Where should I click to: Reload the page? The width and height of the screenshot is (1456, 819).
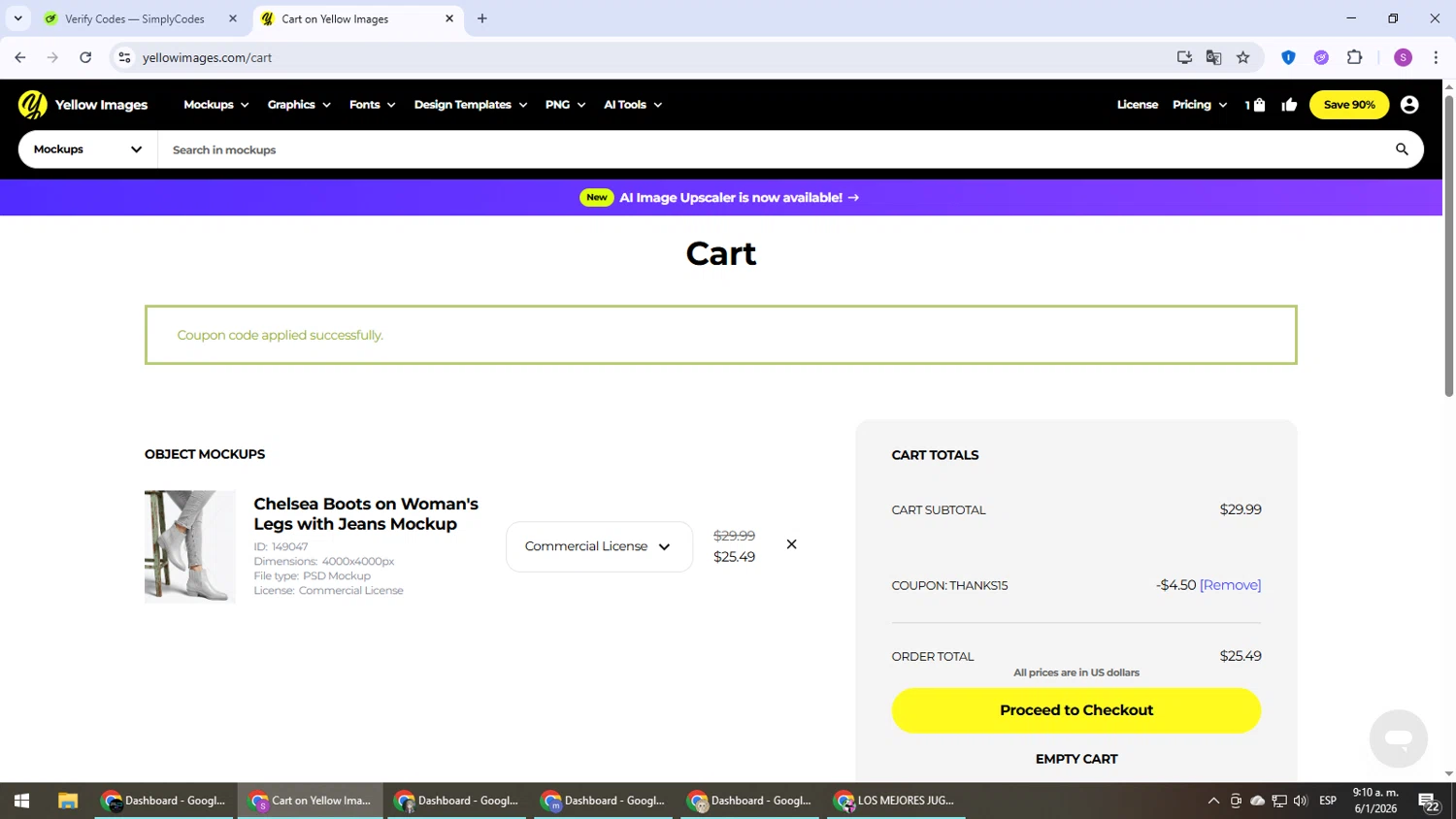pos(85,57)
